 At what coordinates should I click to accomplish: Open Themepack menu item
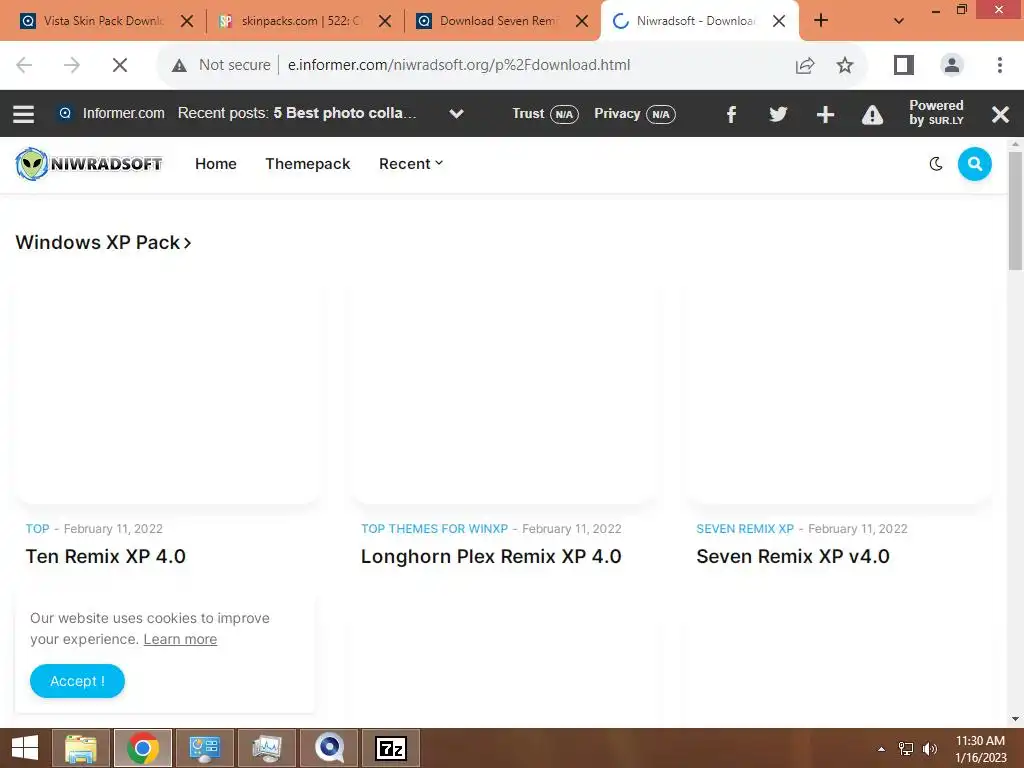pyautogui.click(x=308, y=164)
